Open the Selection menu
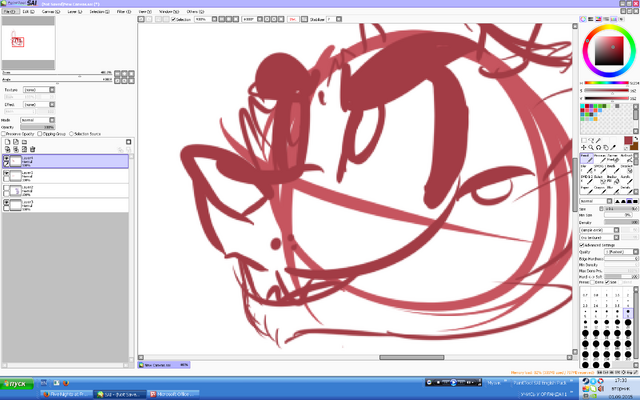 pyautogui.click(x=100, y=11)
